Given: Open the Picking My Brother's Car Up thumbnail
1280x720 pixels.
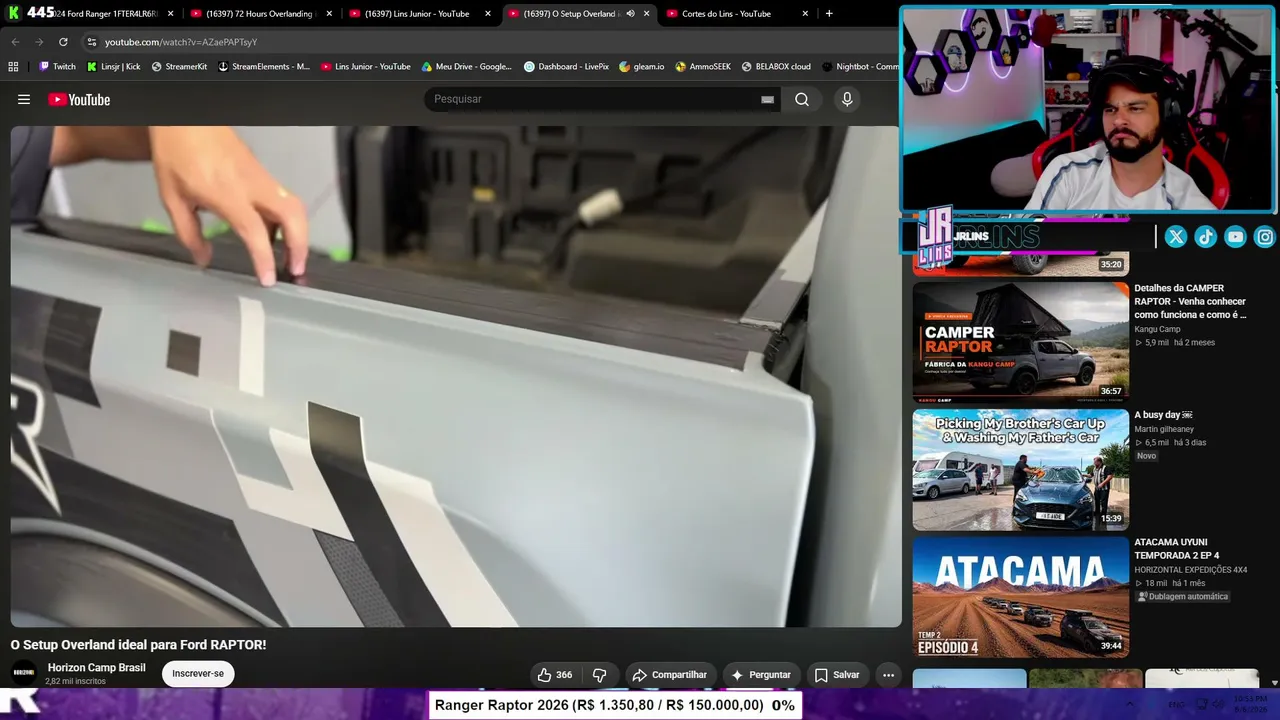Looking at the screenshot, I should click(x=1020, y=469).
